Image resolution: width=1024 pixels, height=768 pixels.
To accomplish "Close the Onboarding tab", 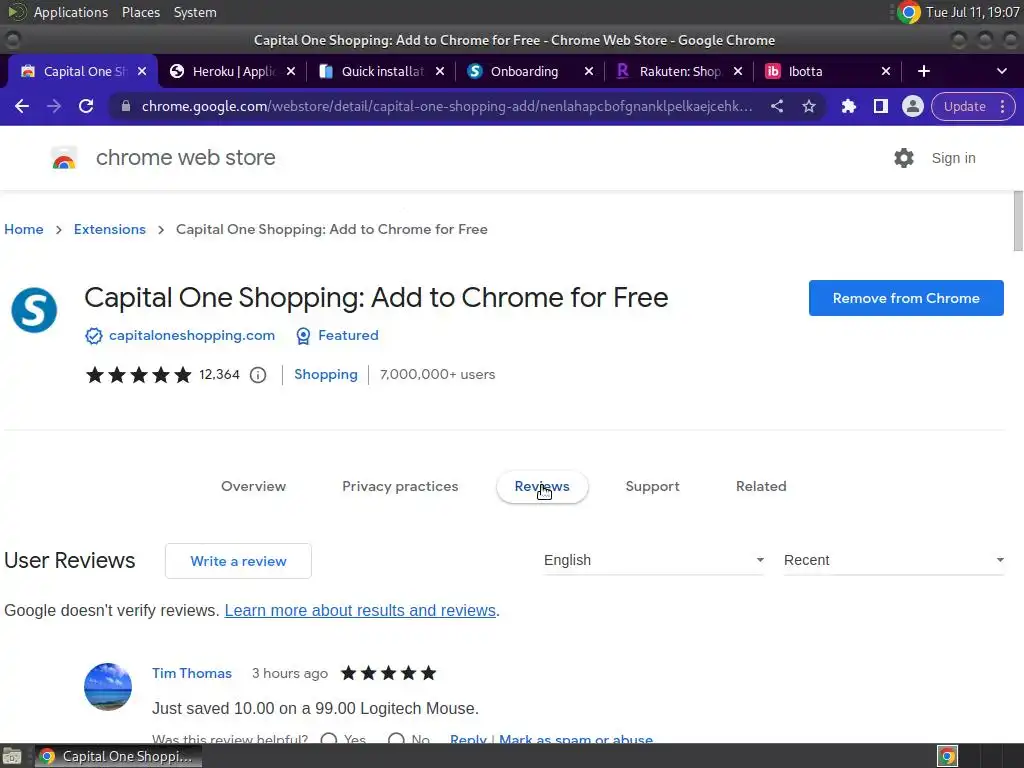I will tap(588, 71).
